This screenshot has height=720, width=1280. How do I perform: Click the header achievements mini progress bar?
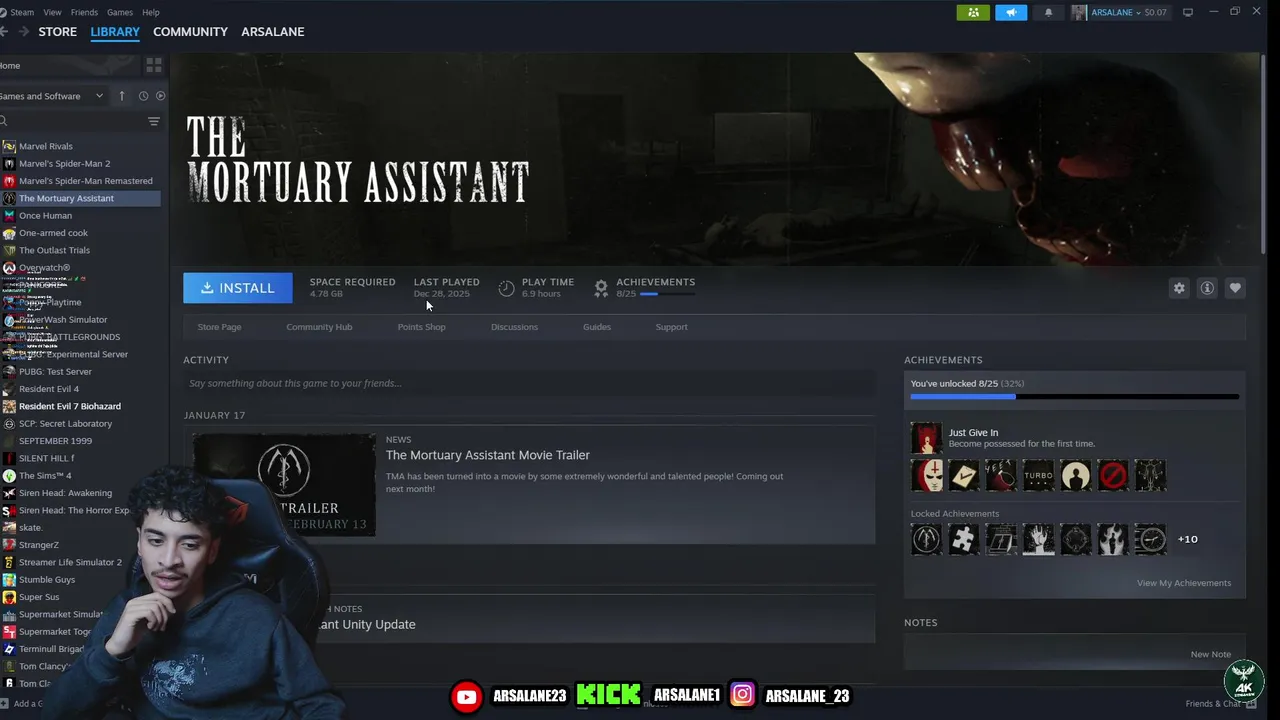[x=667, y=294]
